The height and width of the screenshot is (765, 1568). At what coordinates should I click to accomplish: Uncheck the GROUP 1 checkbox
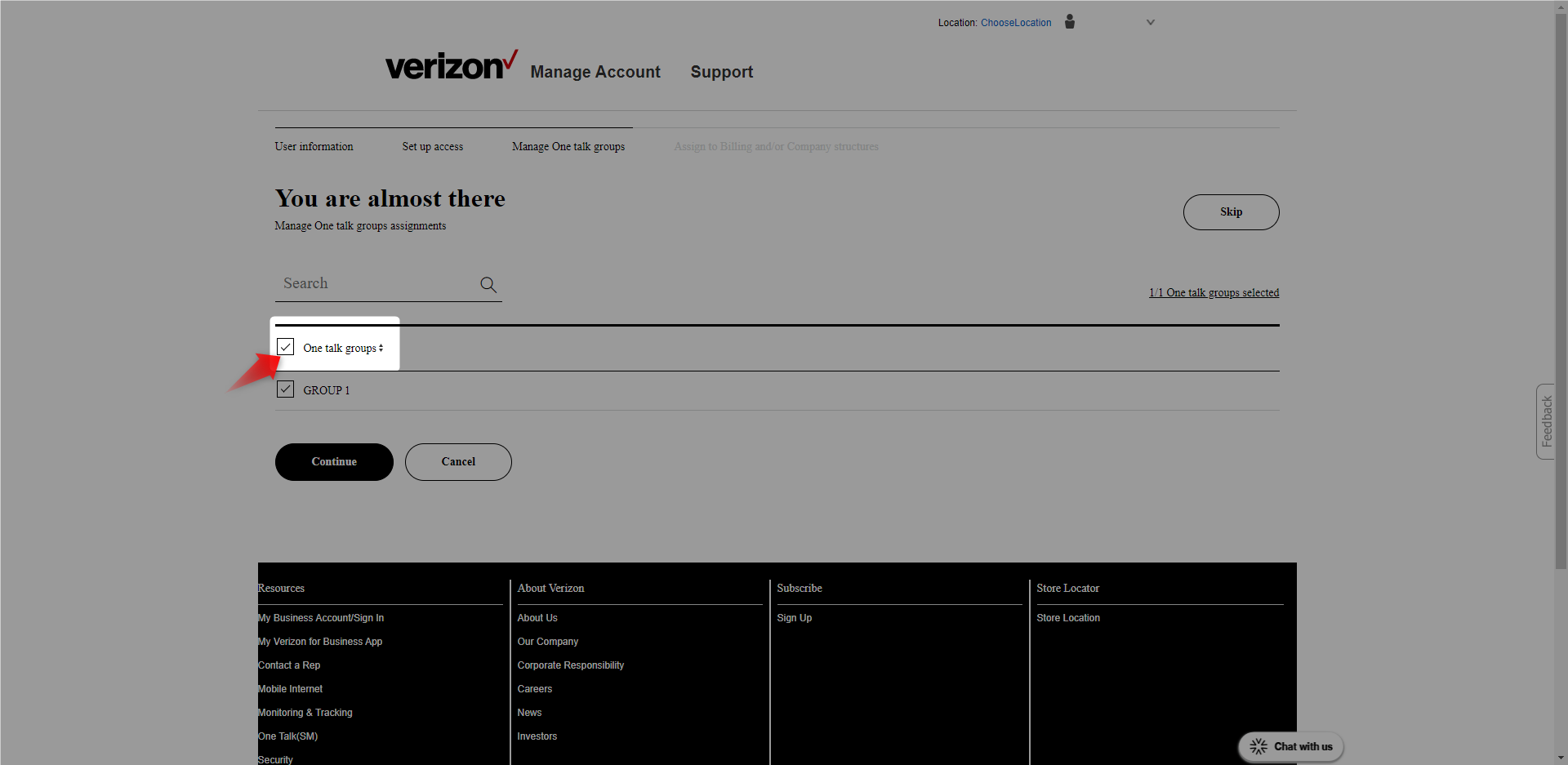[285, 389]
